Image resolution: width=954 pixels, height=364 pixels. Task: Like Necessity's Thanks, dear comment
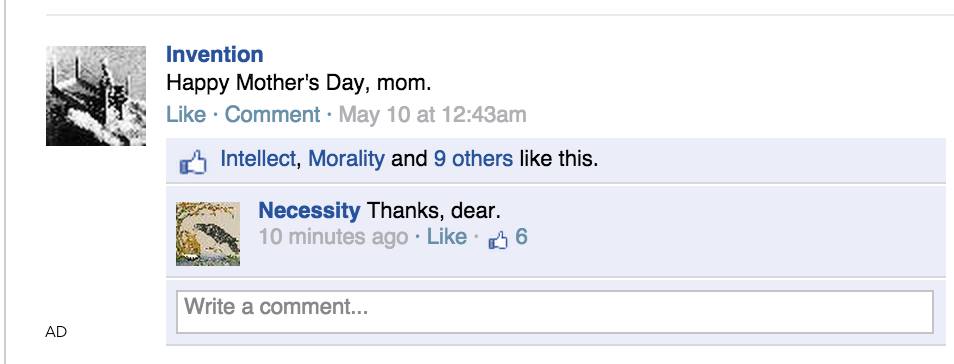(x=447, y=236)
